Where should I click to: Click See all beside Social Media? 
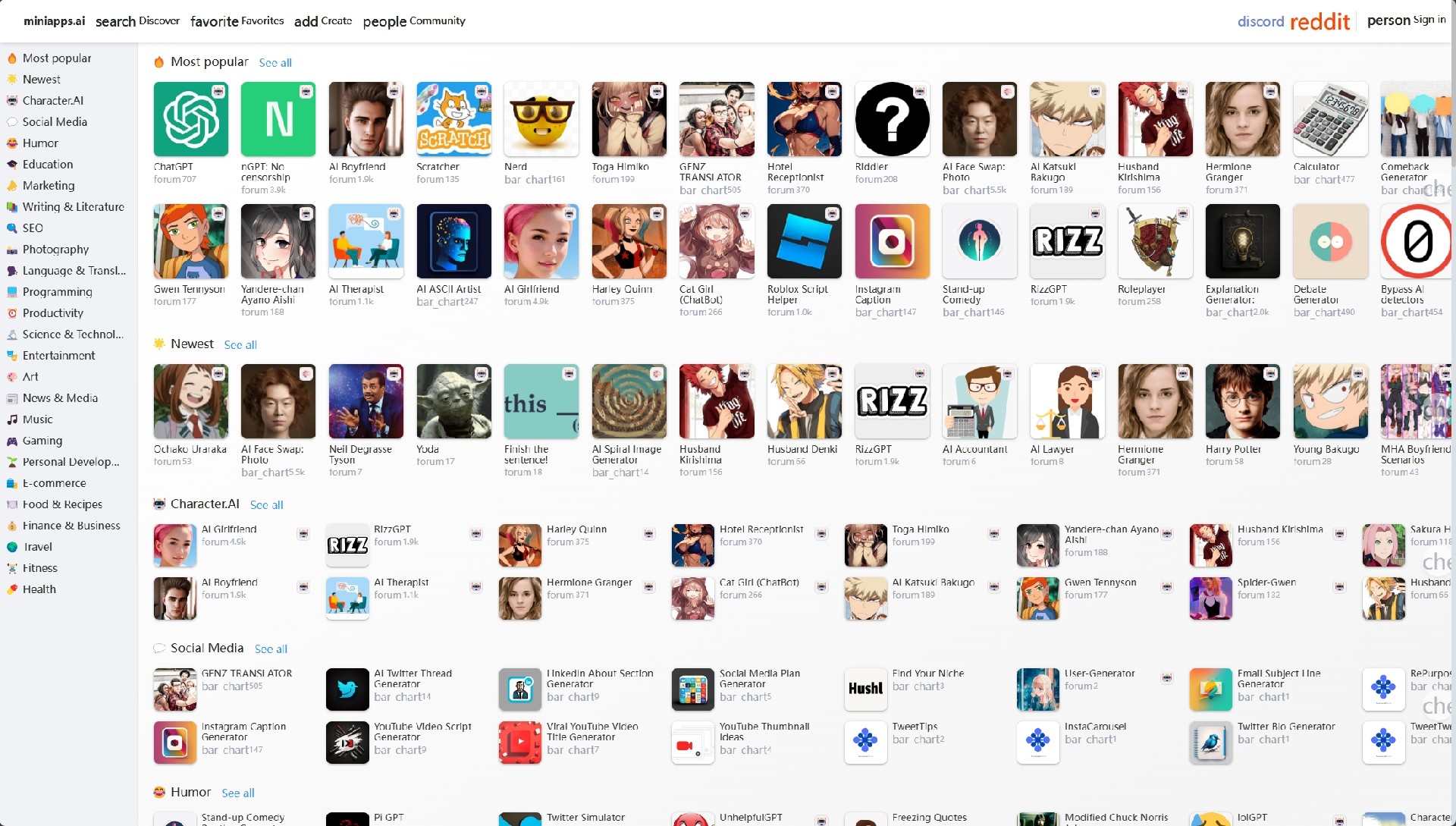click(x=271, y=649)
